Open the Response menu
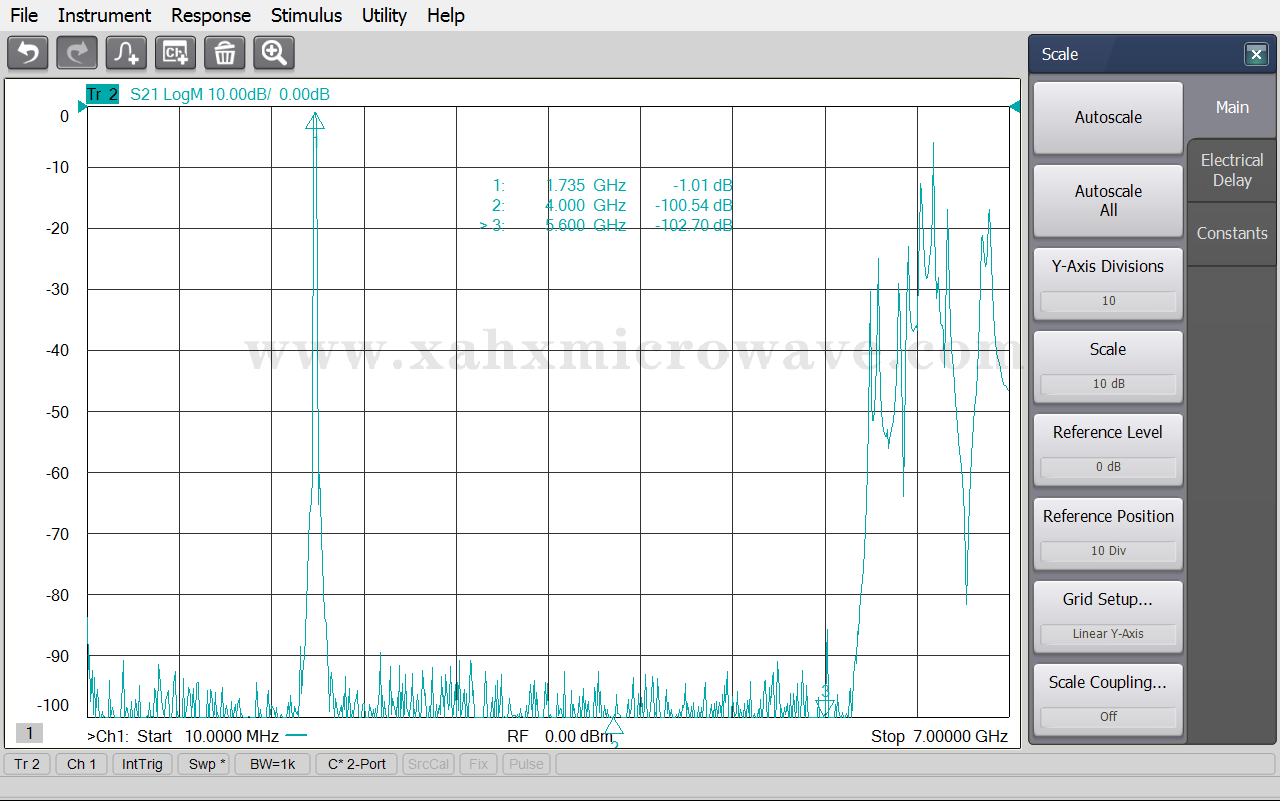1280x801 pixels. 210,15
